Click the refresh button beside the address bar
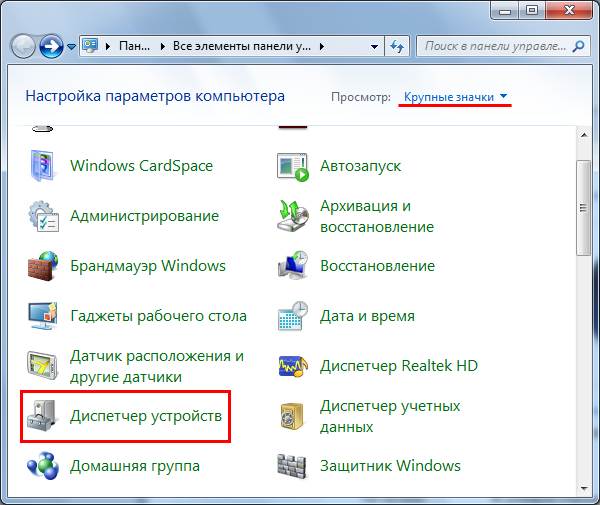Screen dimensions: 600x505 [397, 46]
